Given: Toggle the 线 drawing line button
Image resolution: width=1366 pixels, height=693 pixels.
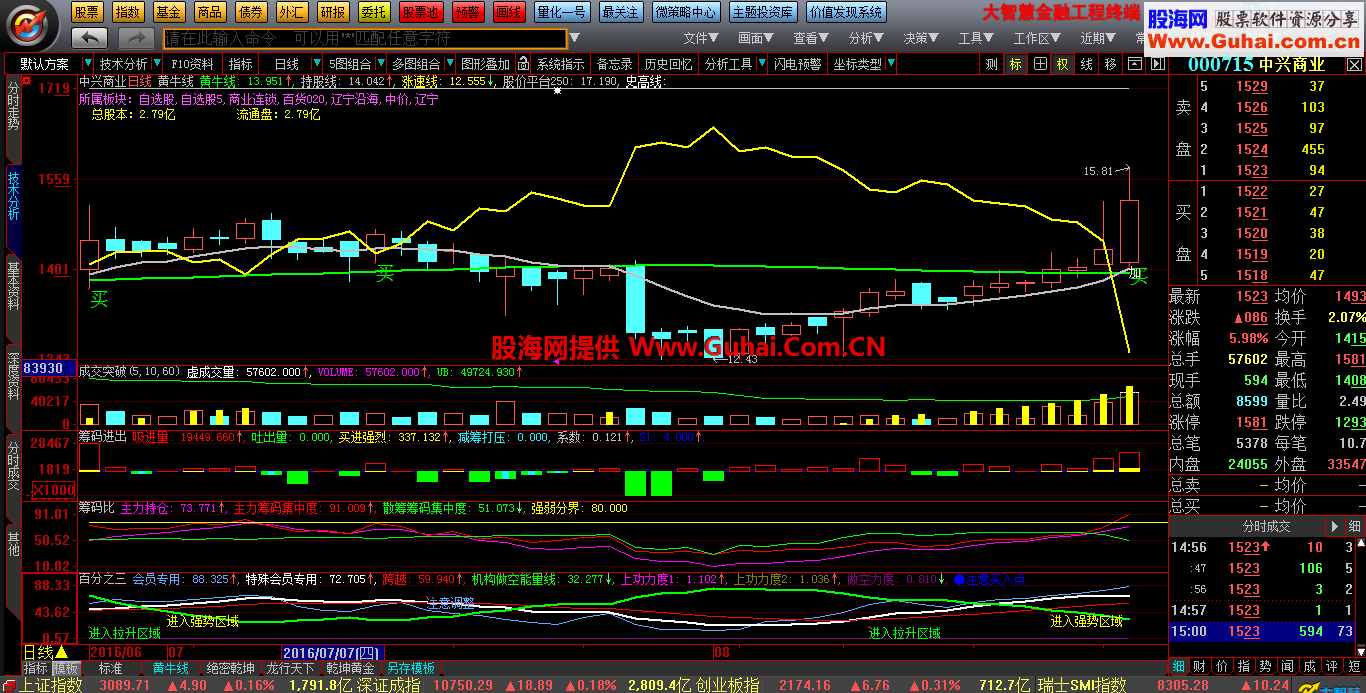Looking at the screenshot, I should (x=1086, y=64).
